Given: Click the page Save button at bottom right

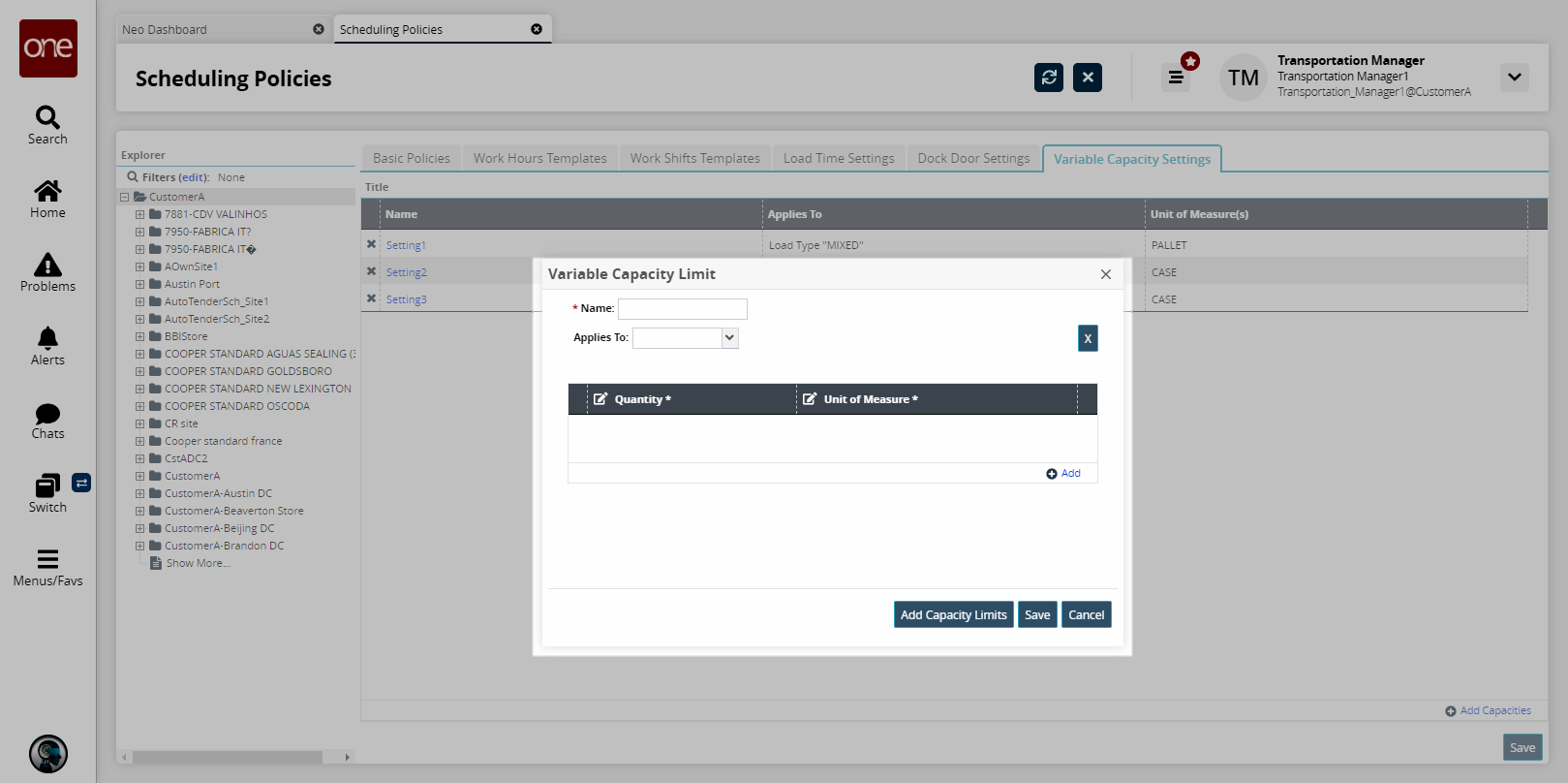Looking at the screenshot, I should (x=1522, y=747).
